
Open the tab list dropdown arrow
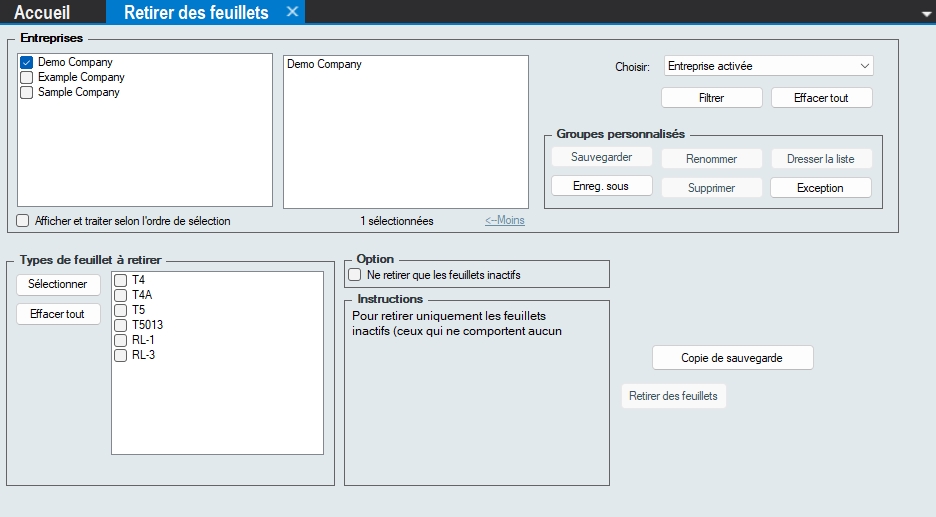coord(925,13)
